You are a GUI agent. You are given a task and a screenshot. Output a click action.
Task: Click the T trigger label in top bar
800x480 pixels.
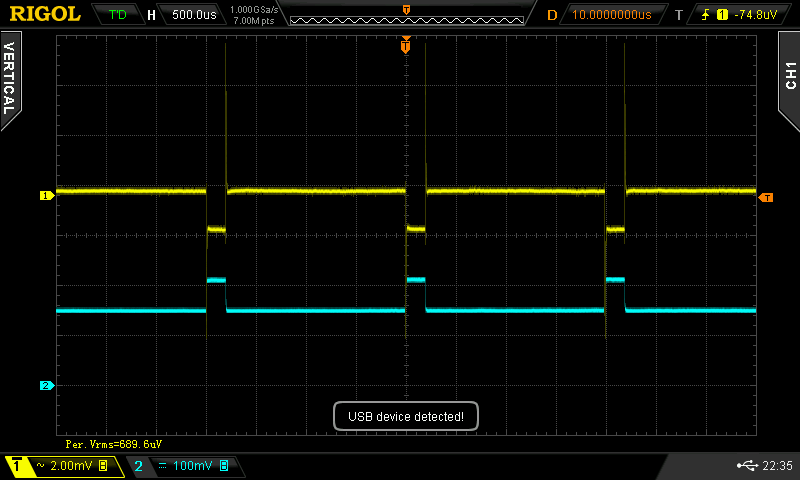[679, 15]
